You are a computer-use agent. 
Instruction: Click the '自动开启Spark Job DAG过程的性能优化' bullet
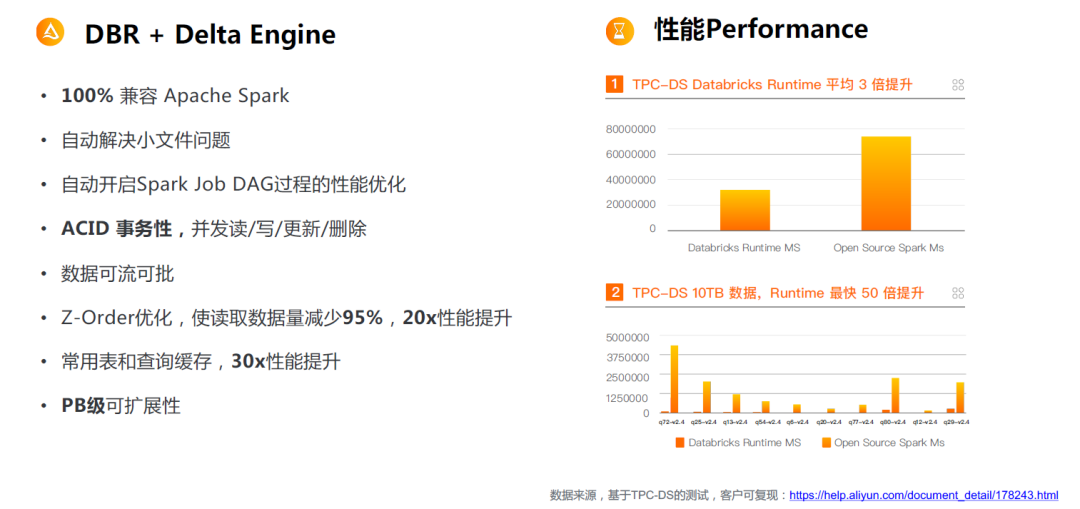[x=233, y=185]
